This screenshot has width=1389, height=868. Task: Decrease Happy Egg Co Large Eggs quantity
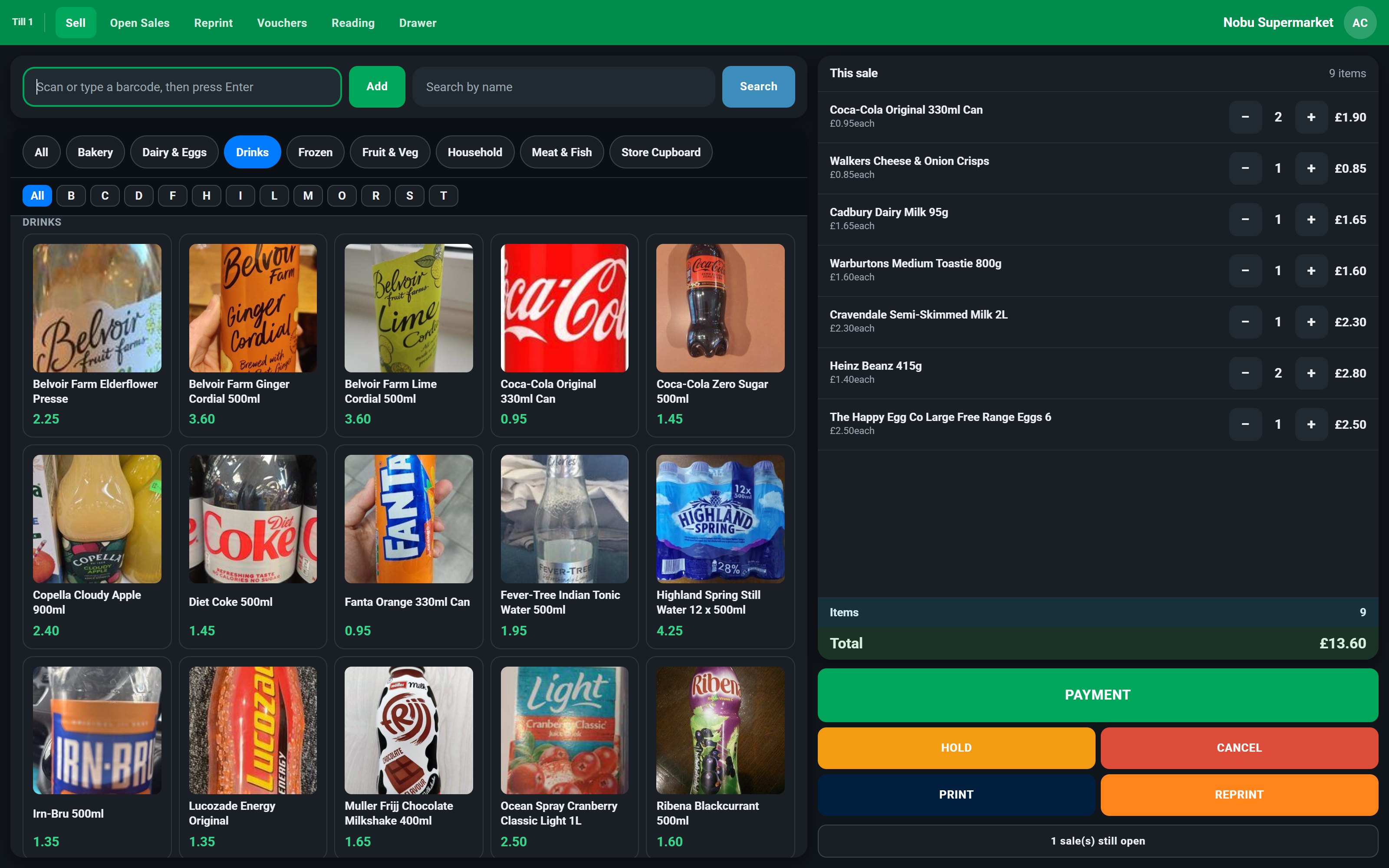click(1245, 424)
